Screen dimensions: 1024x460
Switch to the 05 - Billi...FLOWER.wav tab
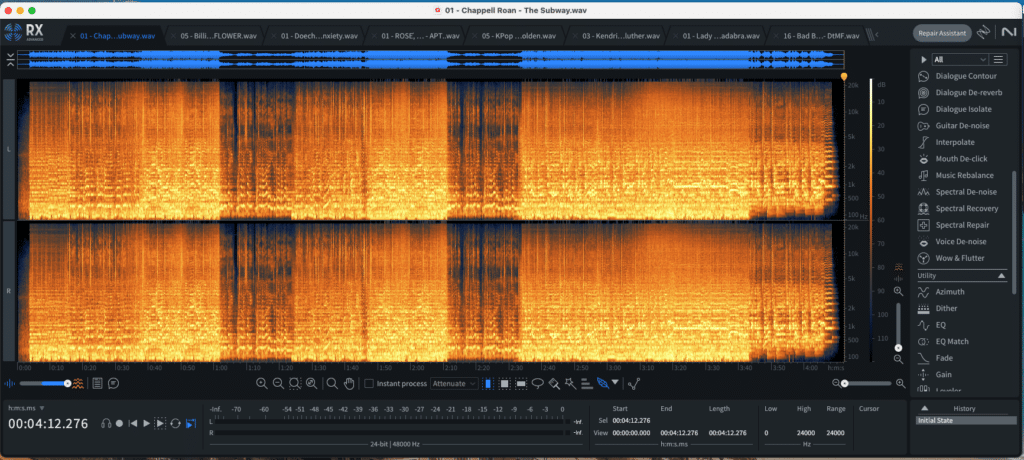point(213,35)
